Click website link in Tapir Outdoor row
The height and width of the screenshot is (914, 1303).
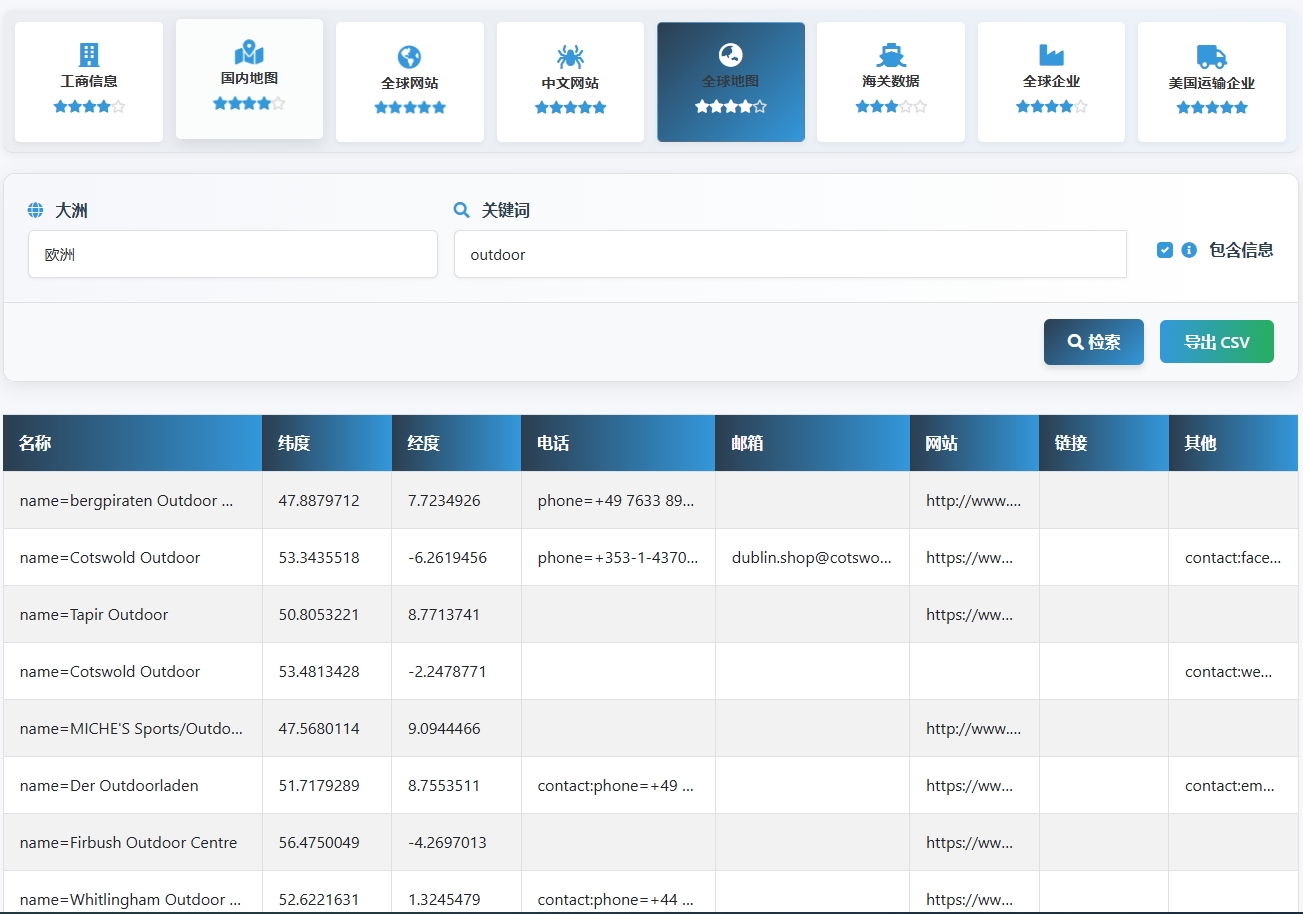point(970,614)
